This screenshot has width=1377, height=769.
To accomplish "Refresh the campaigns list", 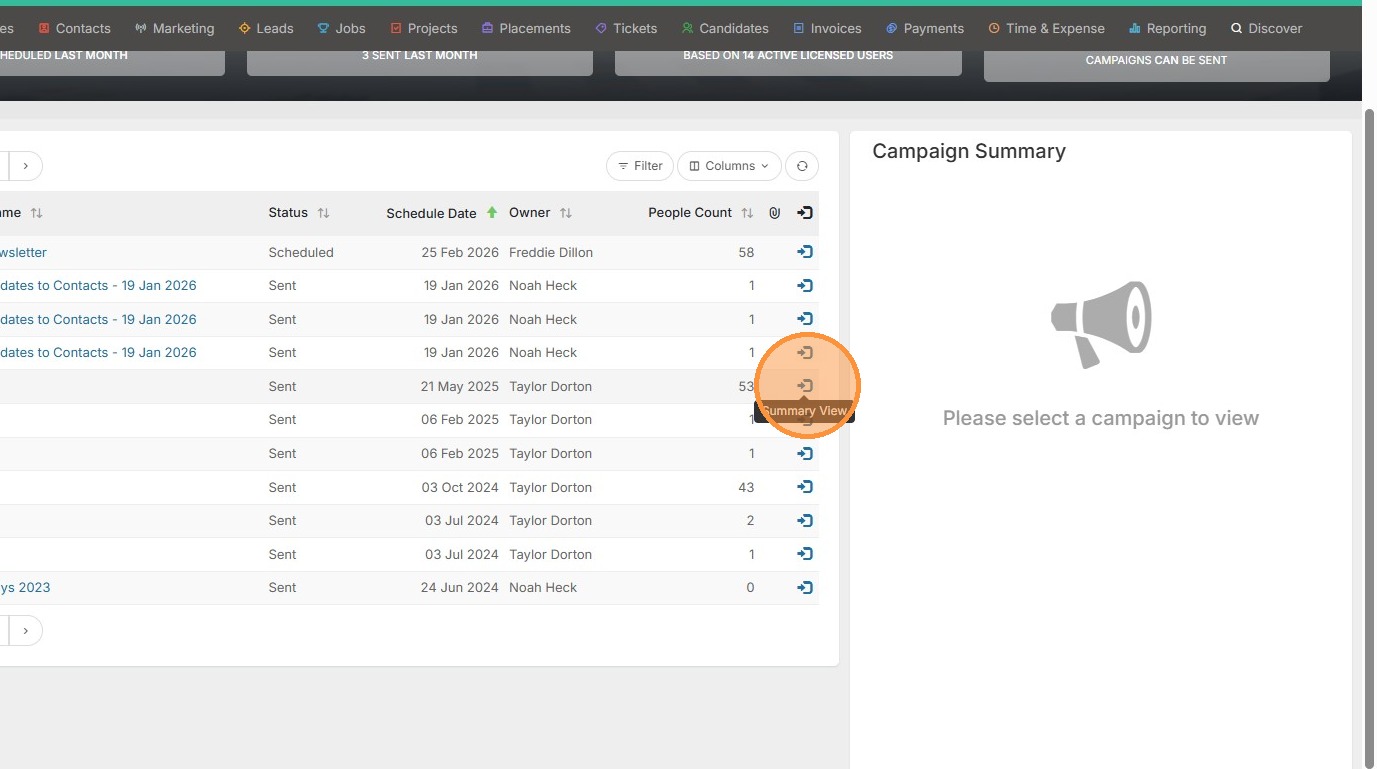I will click(802, 166).
